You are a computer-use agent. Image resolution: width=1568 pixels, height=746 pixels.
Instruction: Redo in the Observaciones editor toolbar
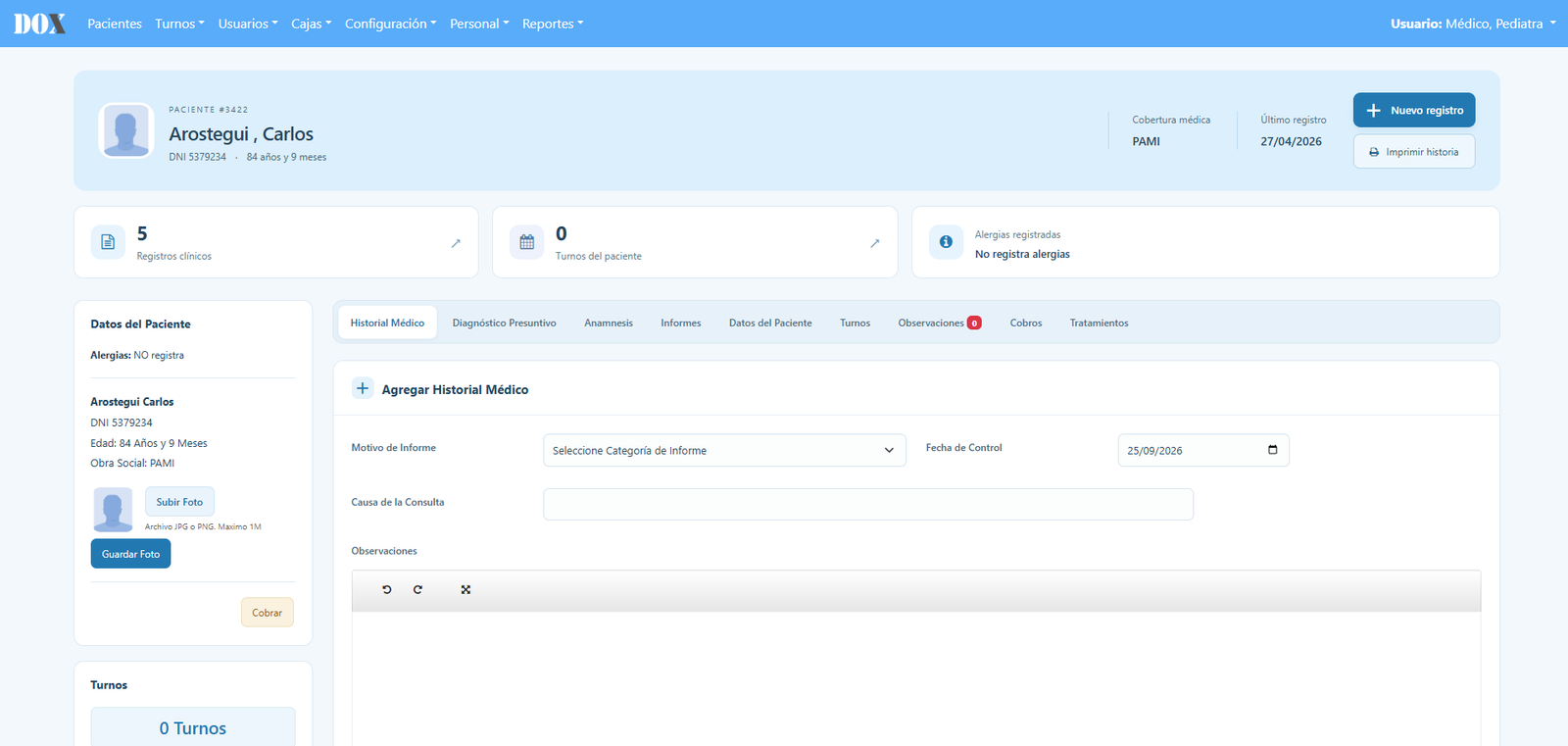(x=417, y=589)
